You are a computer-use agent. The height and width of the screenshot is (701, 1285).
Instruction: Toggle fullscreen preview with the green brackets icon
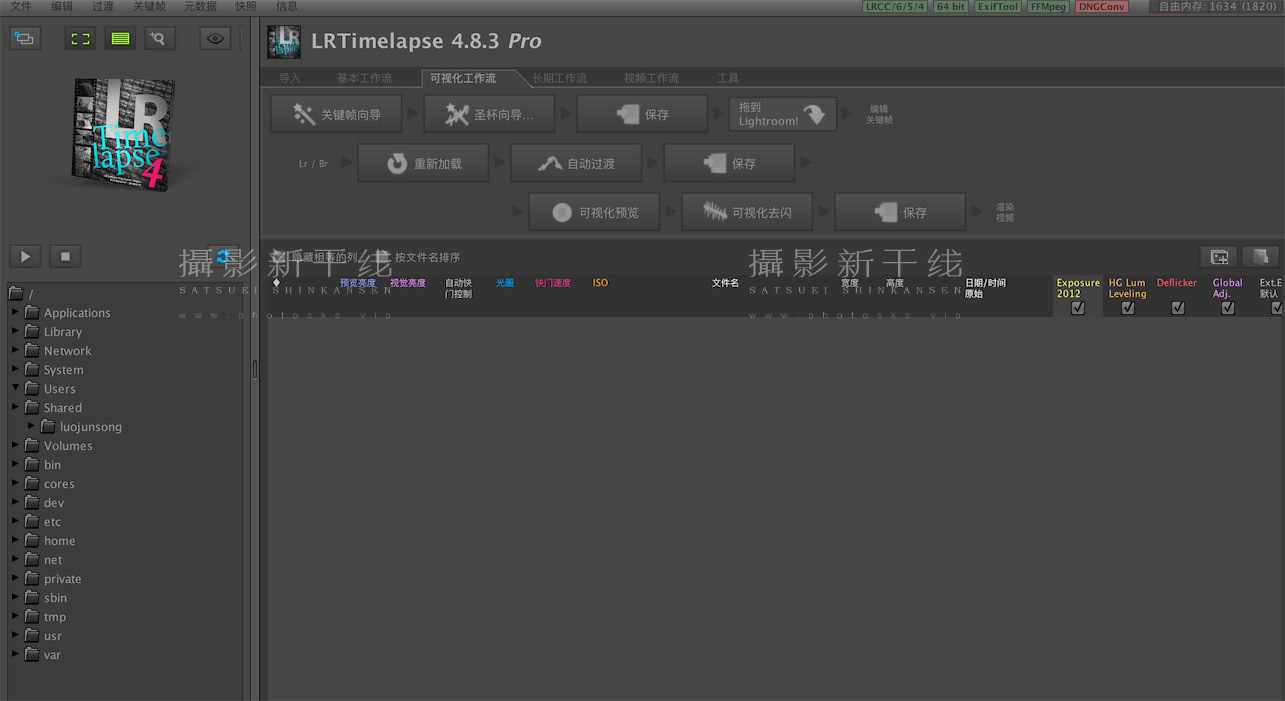click(x=81, y=39)
